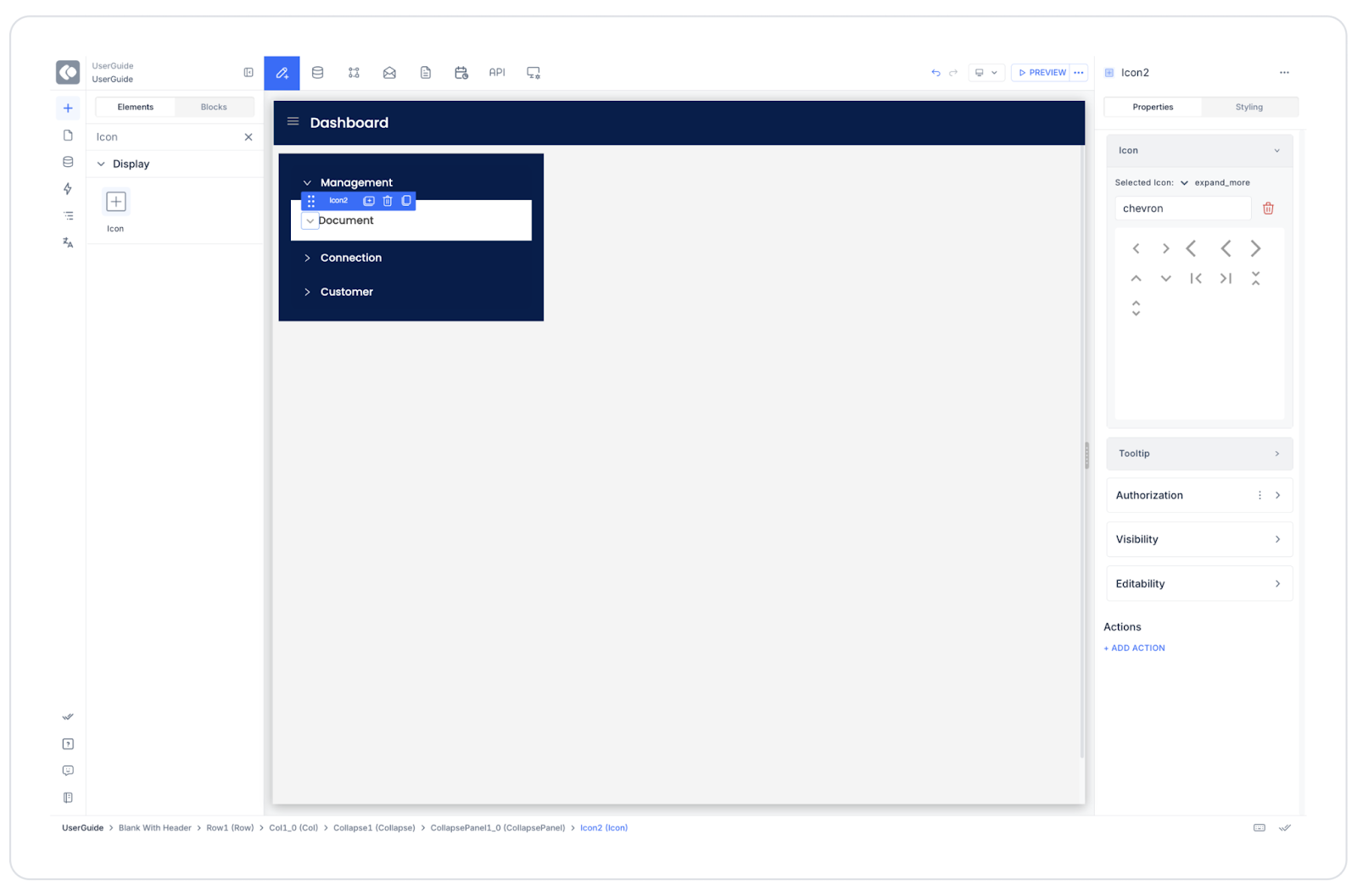The height and width of the screenshot is (896, 1357).
Task: Open the more options next to PREVIEW
Action: click(x=1079, y=73)
